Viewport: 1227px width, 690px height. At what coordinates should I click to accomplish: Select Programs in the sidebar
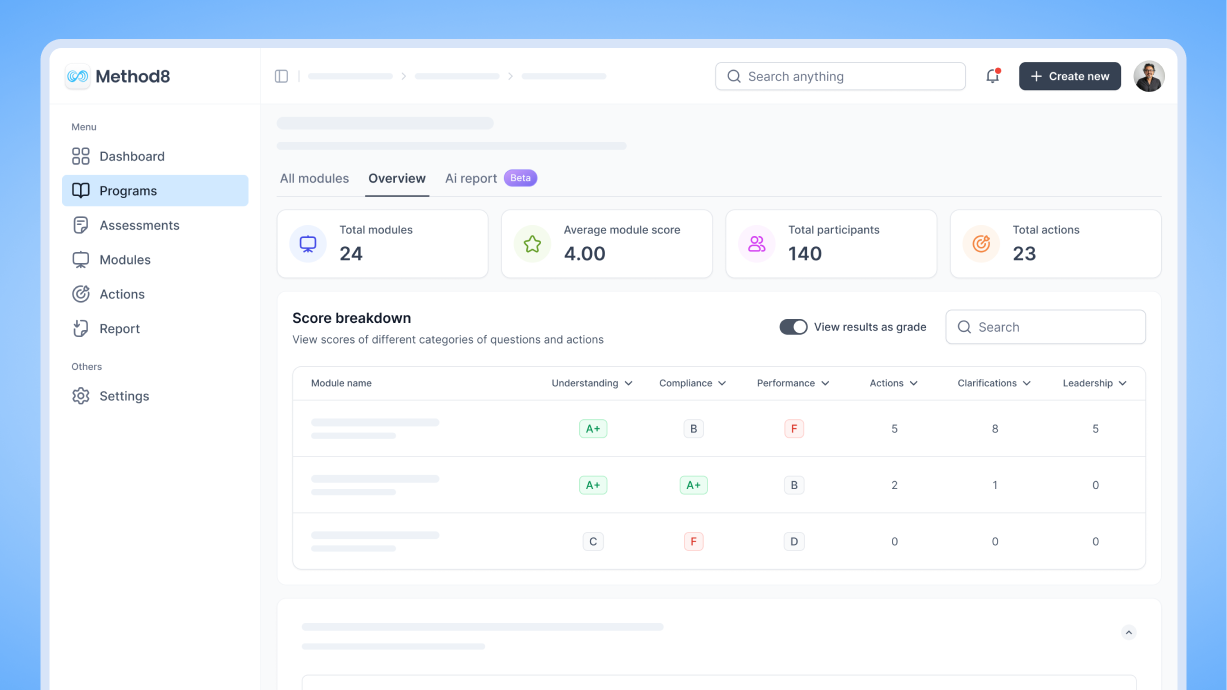click(x=155, y=191)
